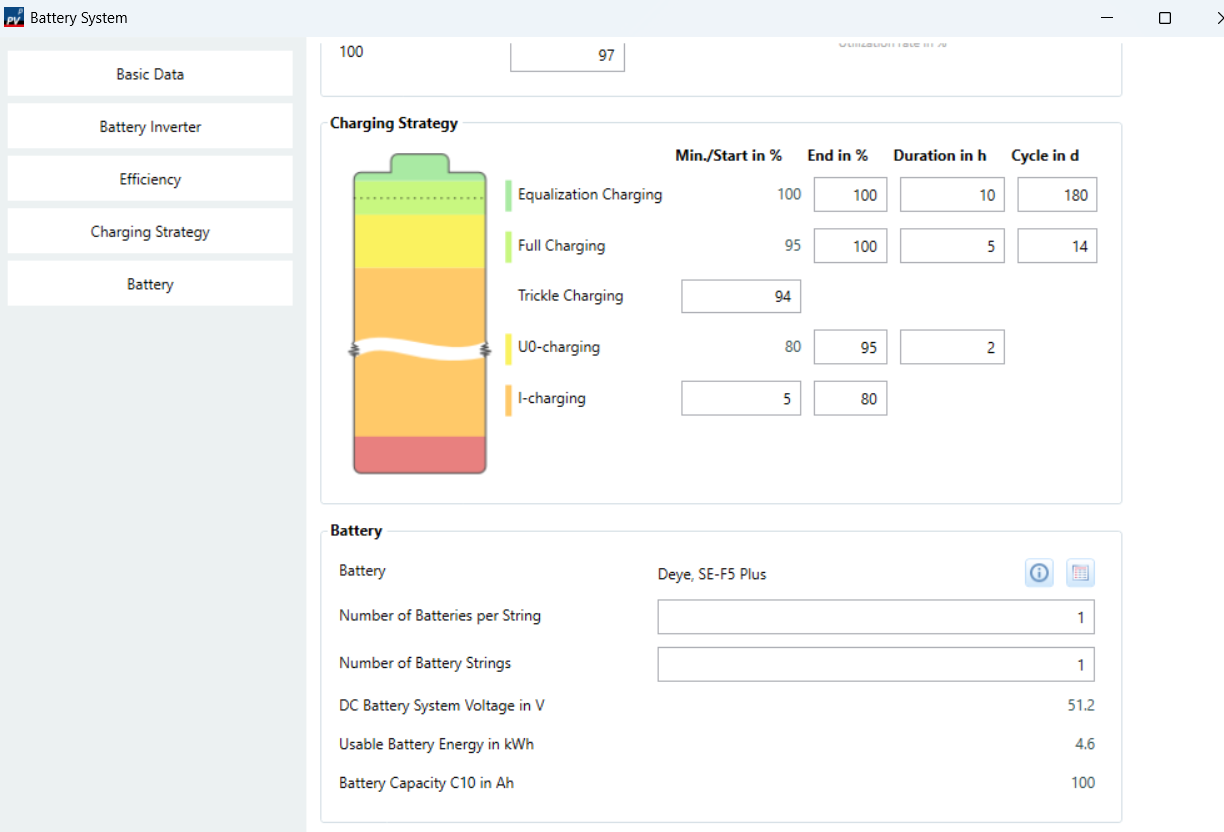Click the battery info icon
Screen dimensions: 1224x832
(1039, 573)
